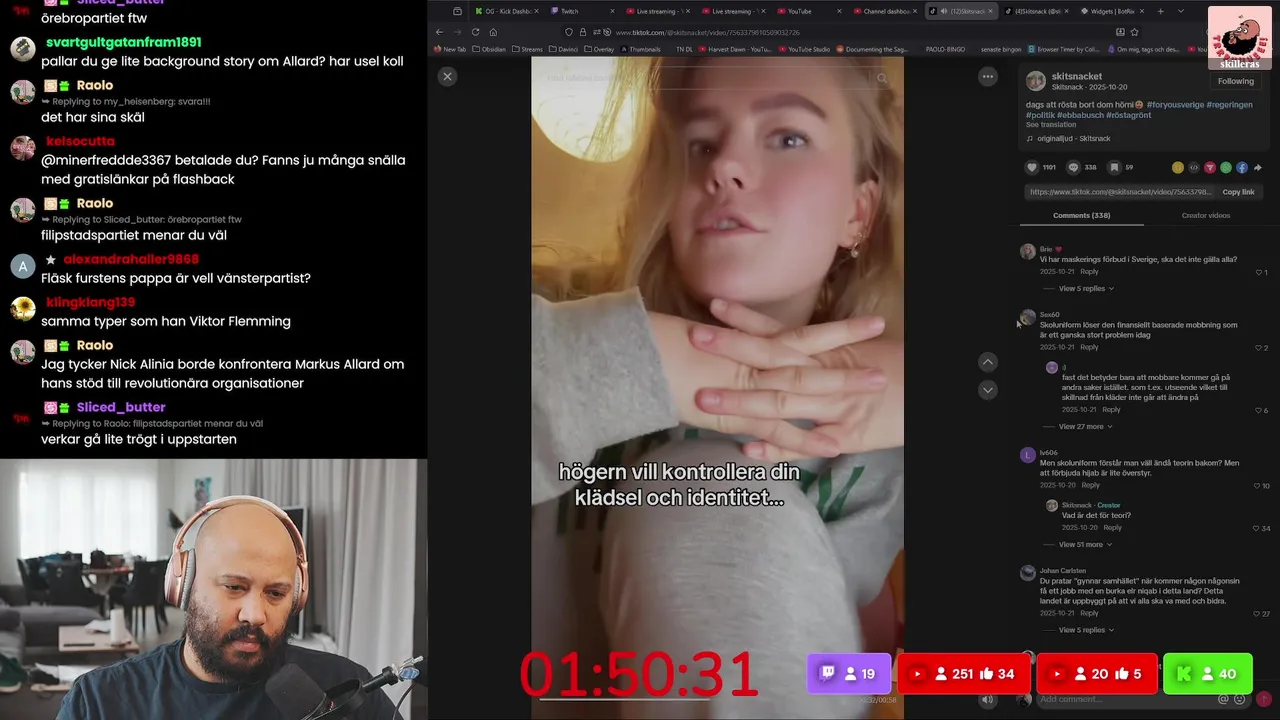Mute the video with speaker icon
Viewport: 1280px width, 720px height.
987,700
